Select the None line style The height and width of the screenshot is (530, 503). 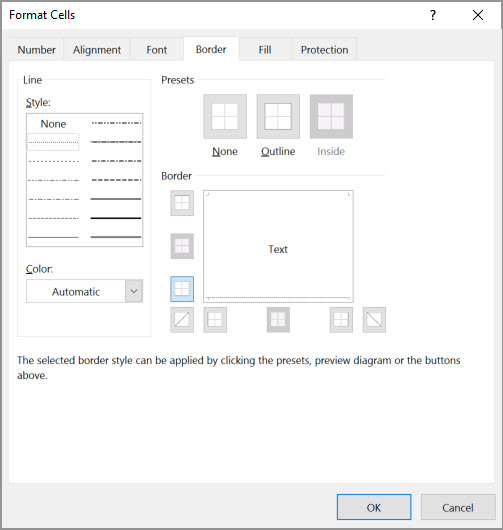(53, 124)
